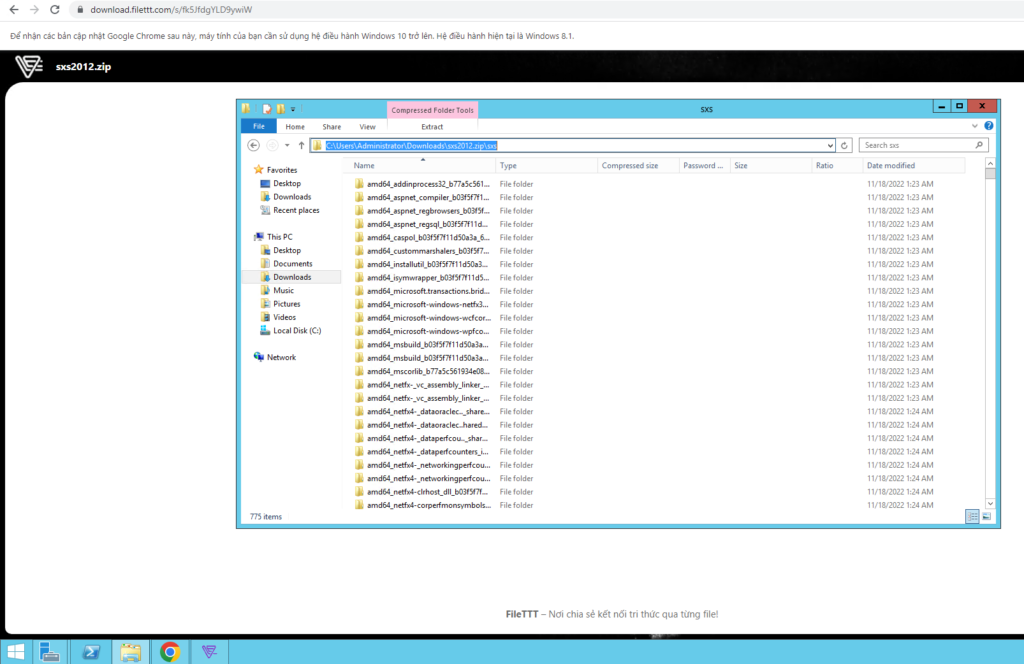Click the search magnifier icon
The height and width of the screenshot is (664, 1024).
click(979, 145)
